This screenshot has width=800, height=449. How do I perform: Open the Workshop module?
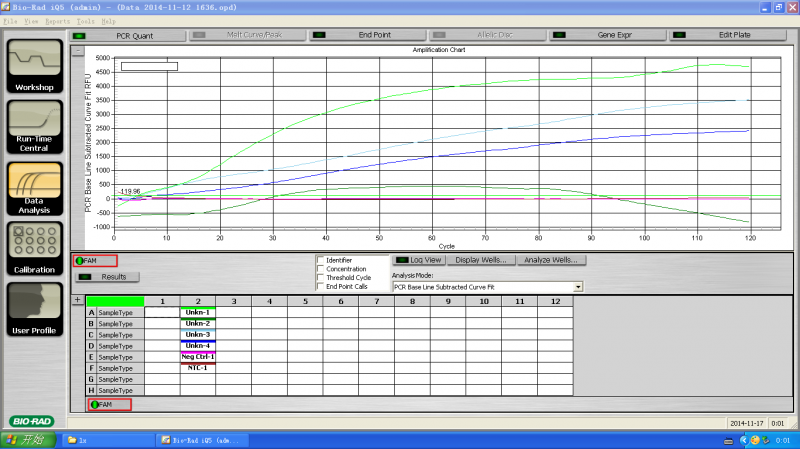tap(34, 66)
